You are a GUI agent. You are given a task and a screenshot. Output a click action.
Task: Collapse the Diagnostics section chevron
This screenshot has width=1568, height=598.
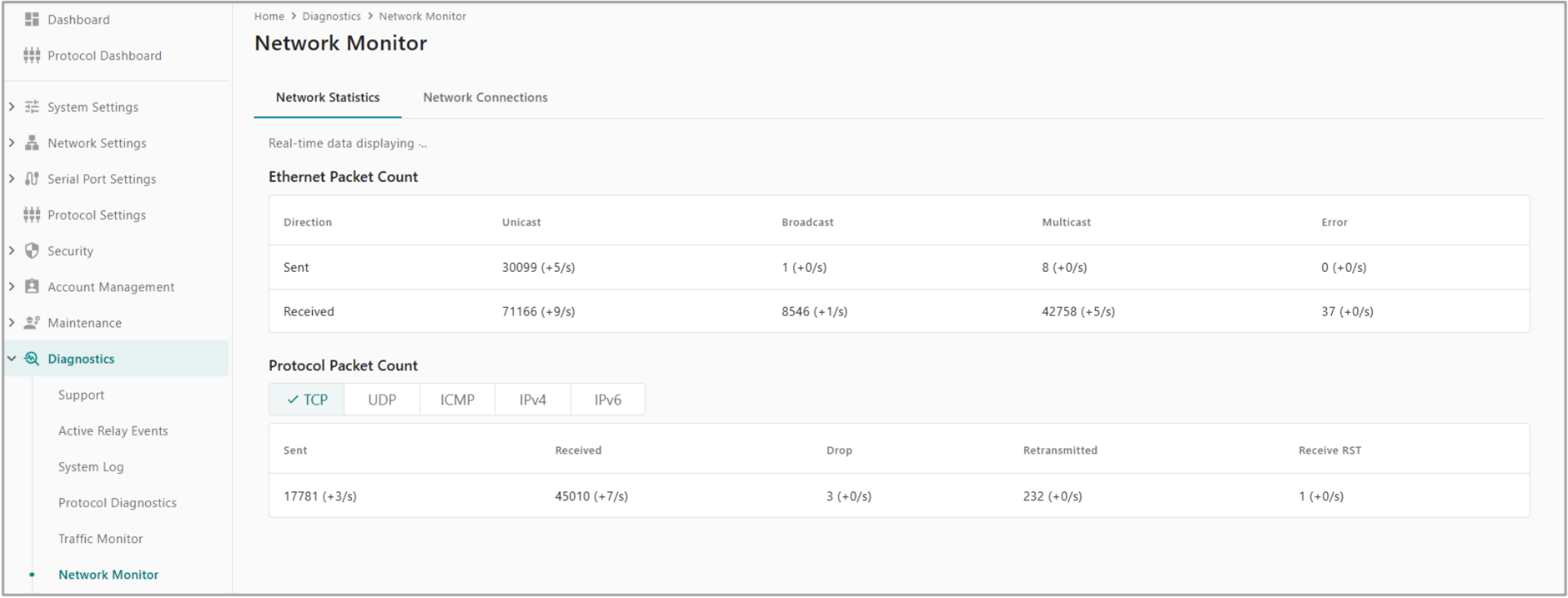(x=11, y=359)
